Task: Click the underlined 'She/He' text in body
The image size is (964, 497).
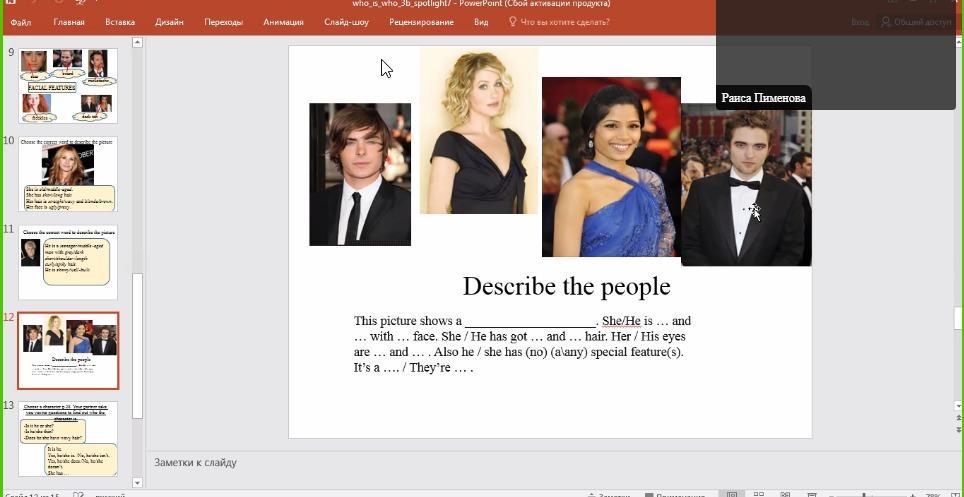Action: (x=622, y=320)
